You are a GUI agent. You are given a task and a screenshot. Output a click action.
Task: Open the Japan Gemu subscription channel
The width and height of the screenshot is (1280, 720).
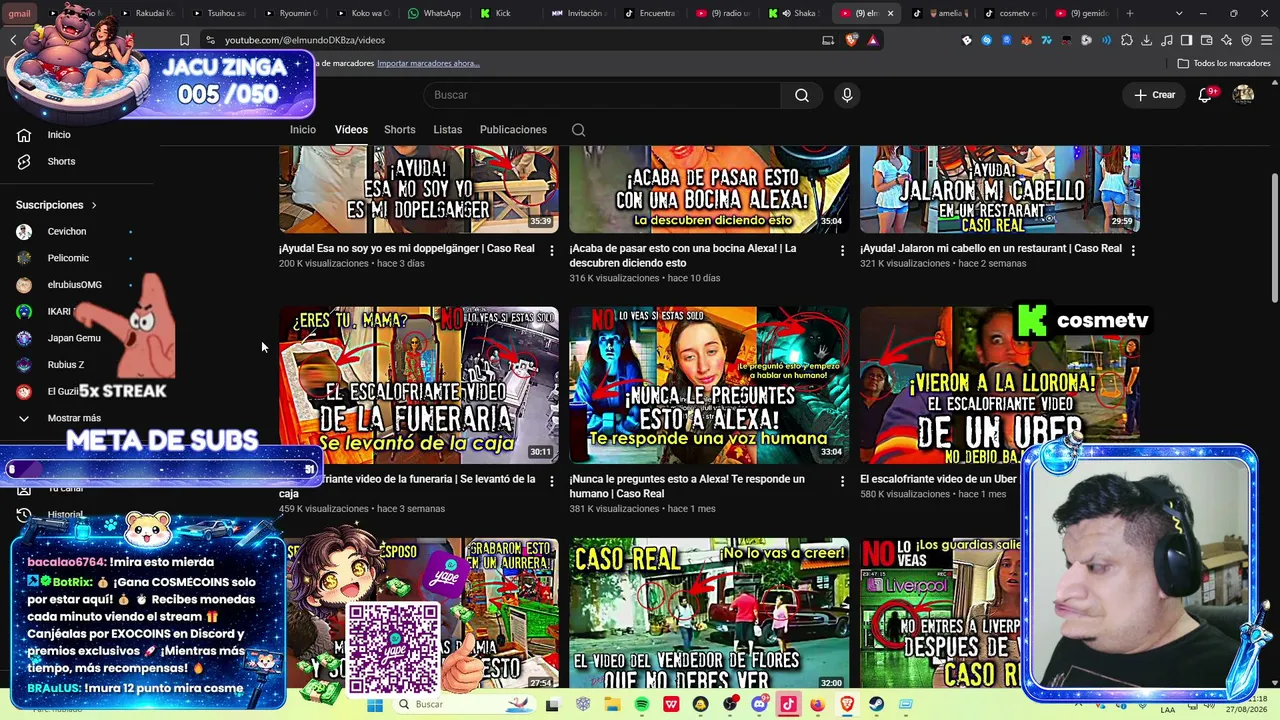point(74,338)
